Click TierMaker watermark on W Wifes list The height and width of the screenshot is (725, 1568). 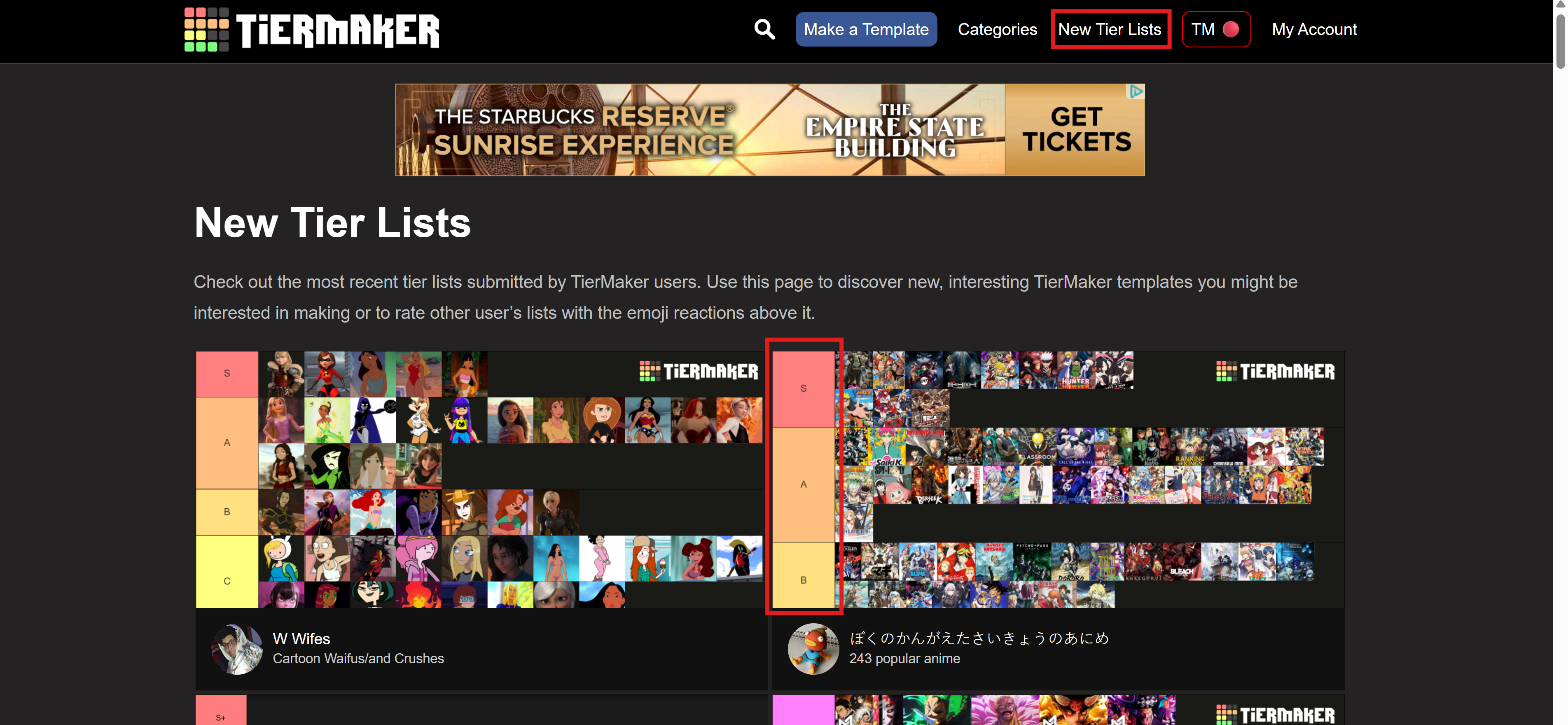tap(699, 371)
